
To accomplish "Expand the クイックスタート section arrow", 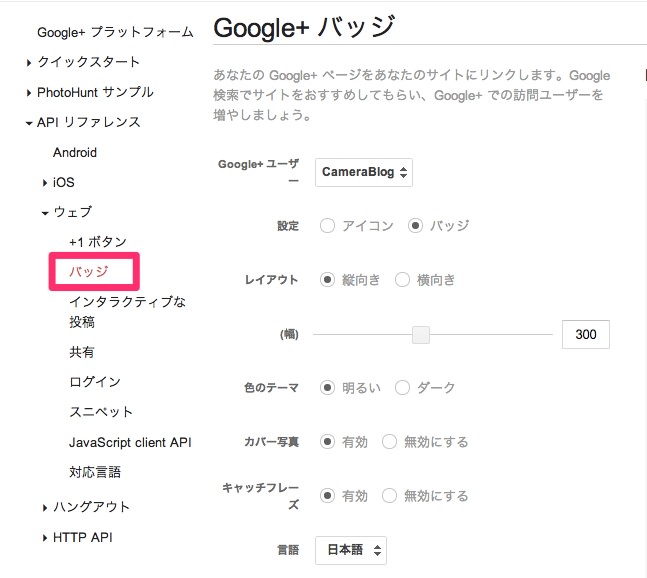I will pyautogui.click(x=28, y=63).
